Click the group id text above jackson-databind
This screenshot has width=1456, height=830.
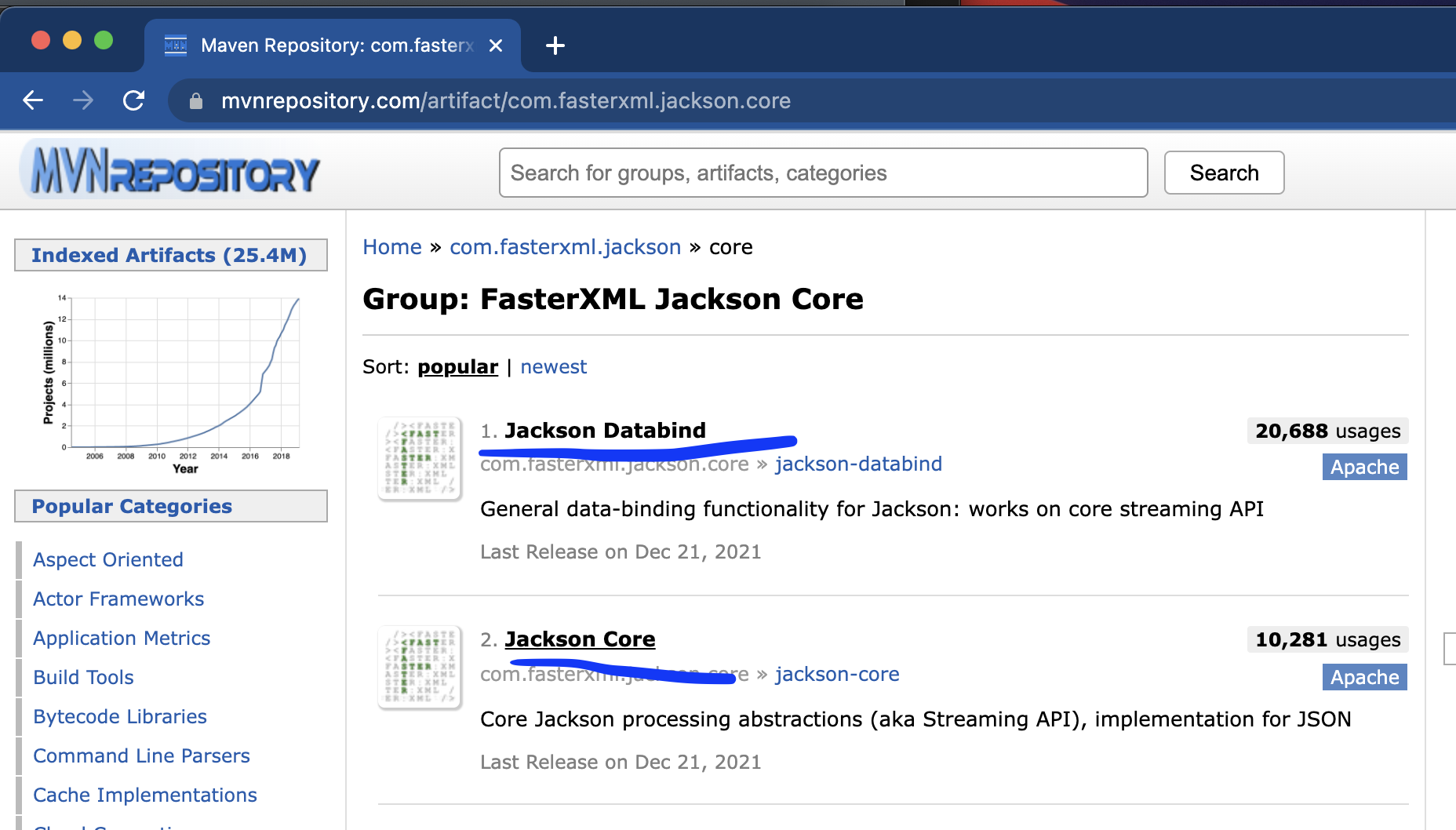[614, 464]
